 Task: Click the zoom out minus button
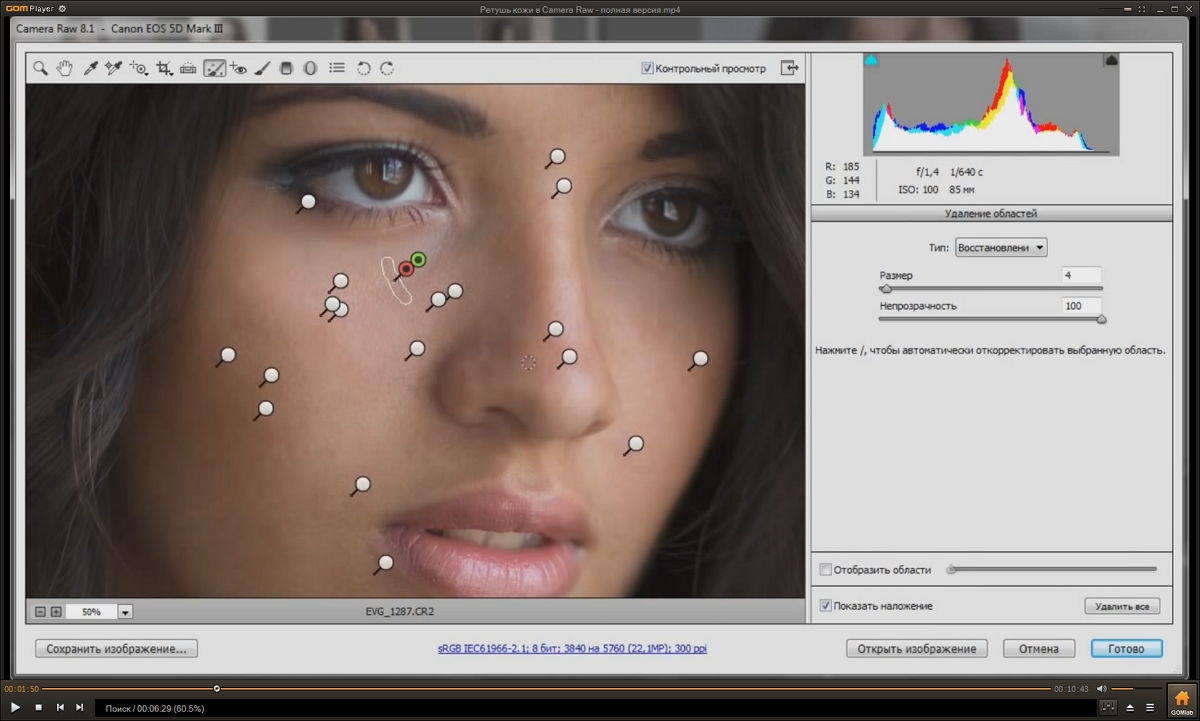click(x=41, y=611)
